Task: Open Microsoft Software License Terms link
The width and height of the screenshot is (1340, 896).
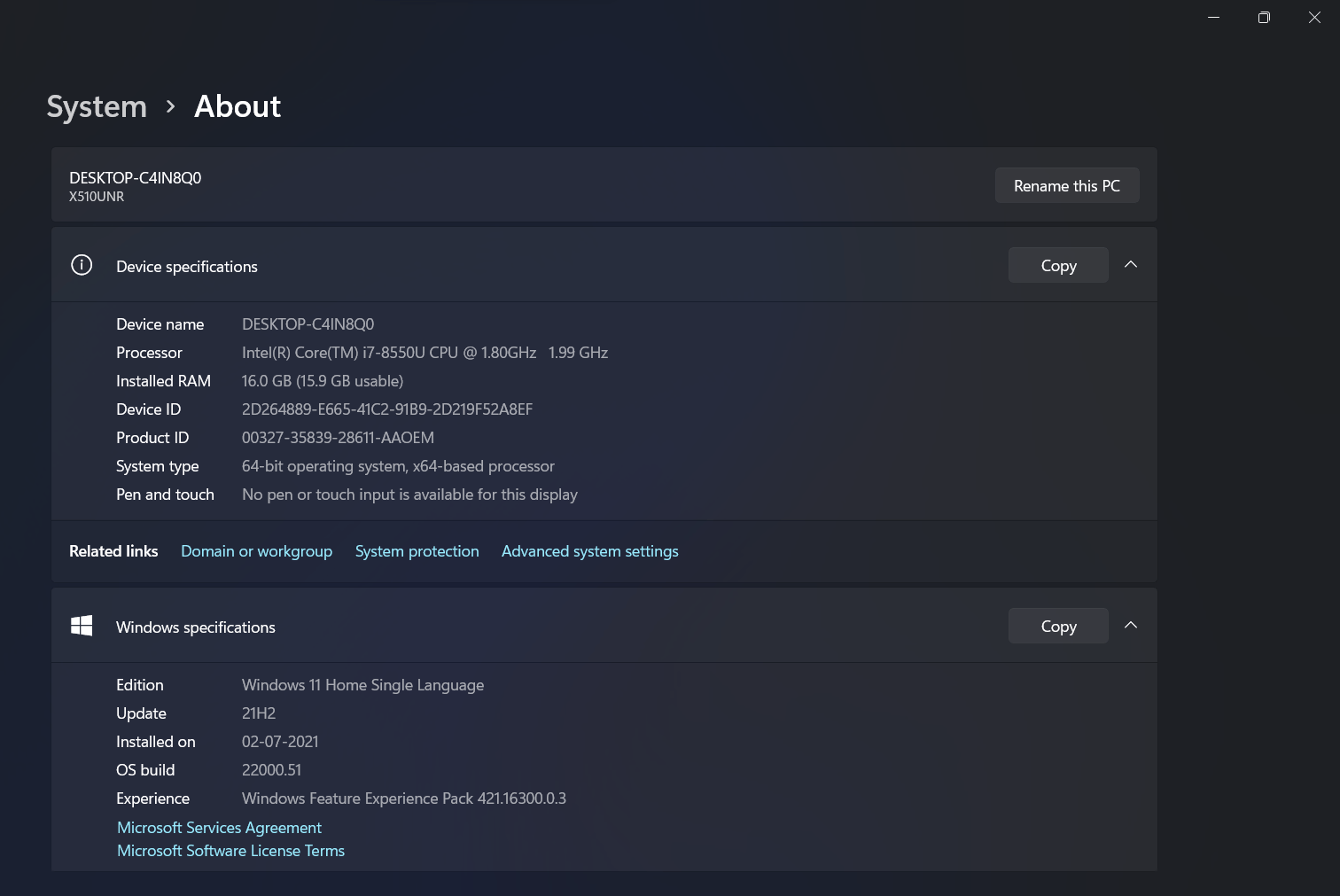Action: 231,851
